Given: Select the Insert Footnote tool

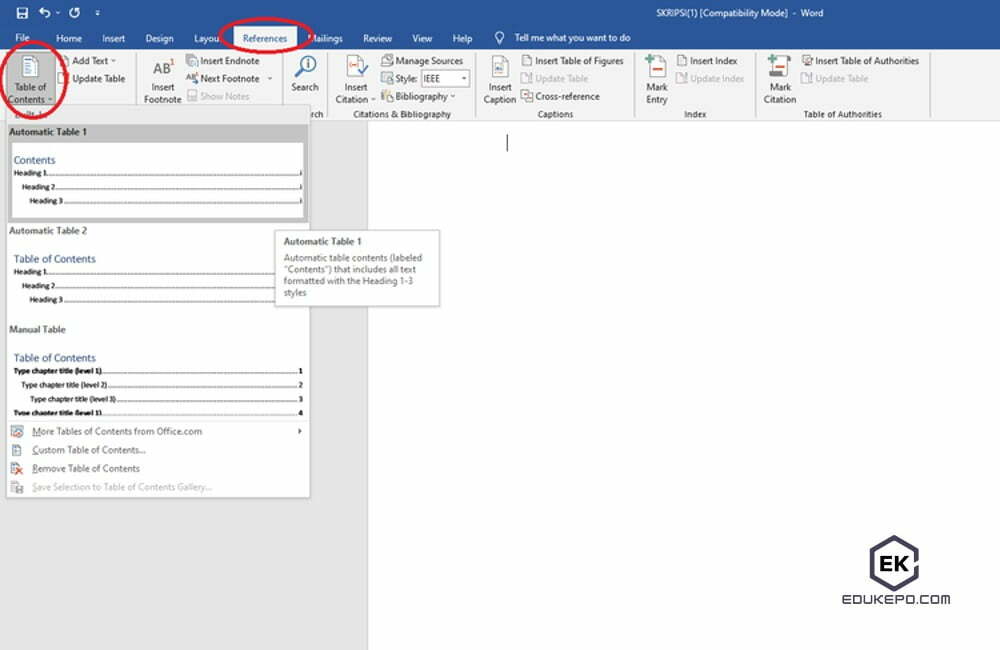Looking at the screenshot, I should [161, 80].
